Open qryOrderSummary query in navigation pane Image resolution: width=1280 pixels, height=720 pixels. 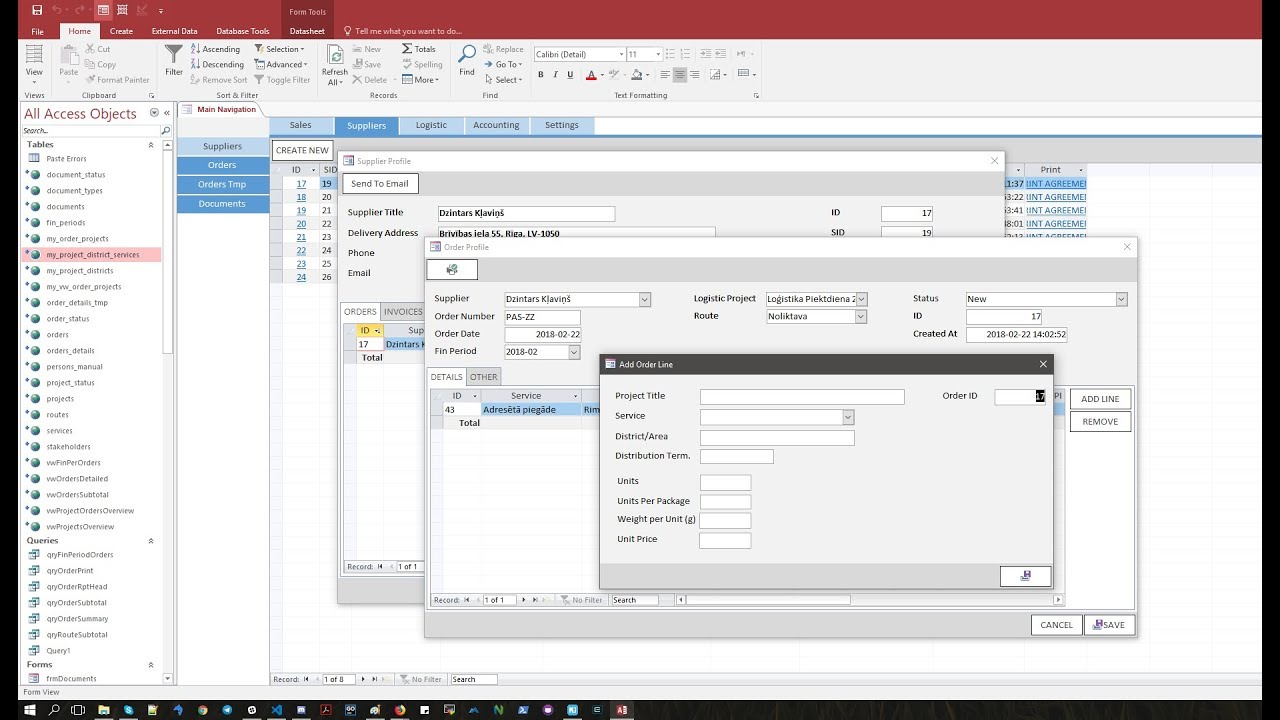point(77,619)
